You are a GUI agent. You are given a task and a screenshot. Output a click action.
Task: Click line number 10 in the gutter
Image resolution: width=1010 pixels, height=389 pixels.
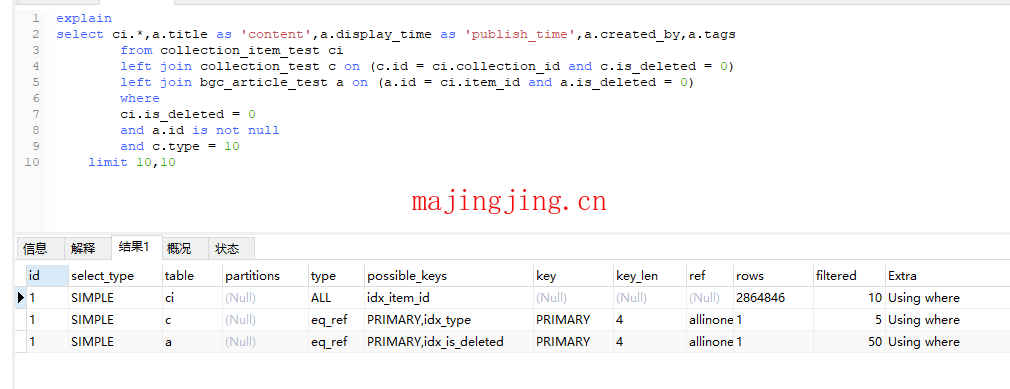coord(32,162)
